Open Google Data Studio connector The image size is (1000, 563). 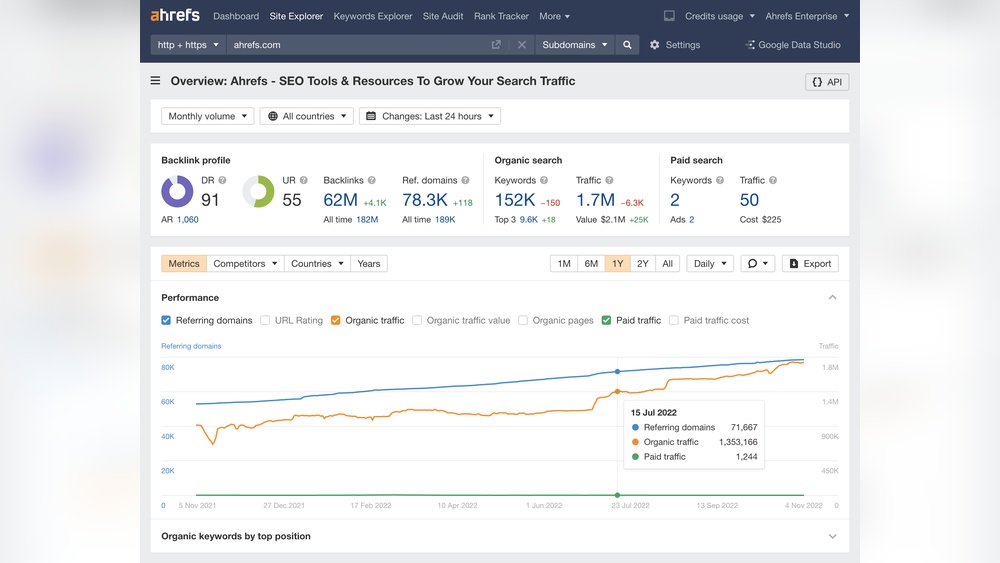[x=793, y=45]
